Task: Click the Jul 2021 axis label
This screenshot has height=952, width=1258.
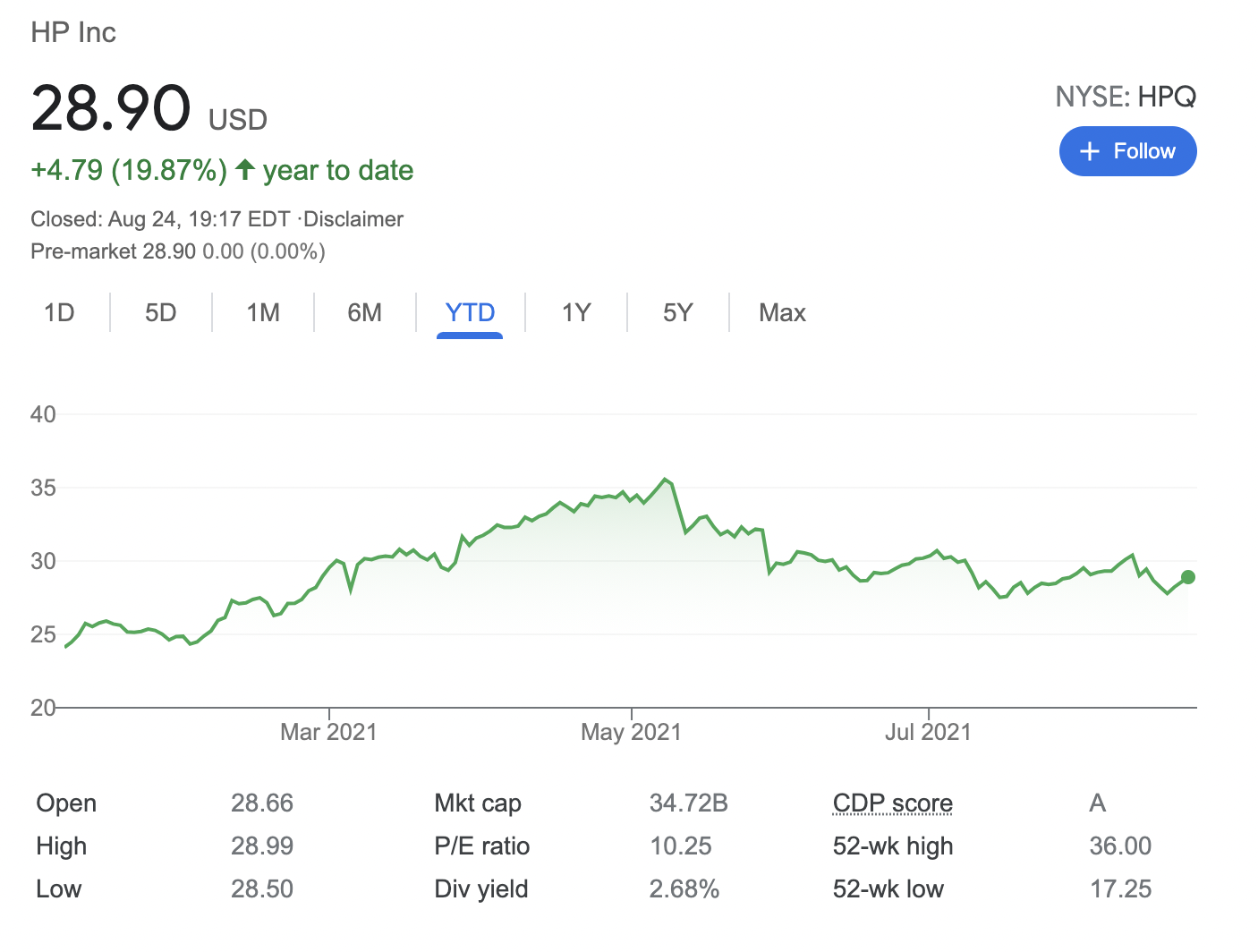Action: [x=928, y=732]
